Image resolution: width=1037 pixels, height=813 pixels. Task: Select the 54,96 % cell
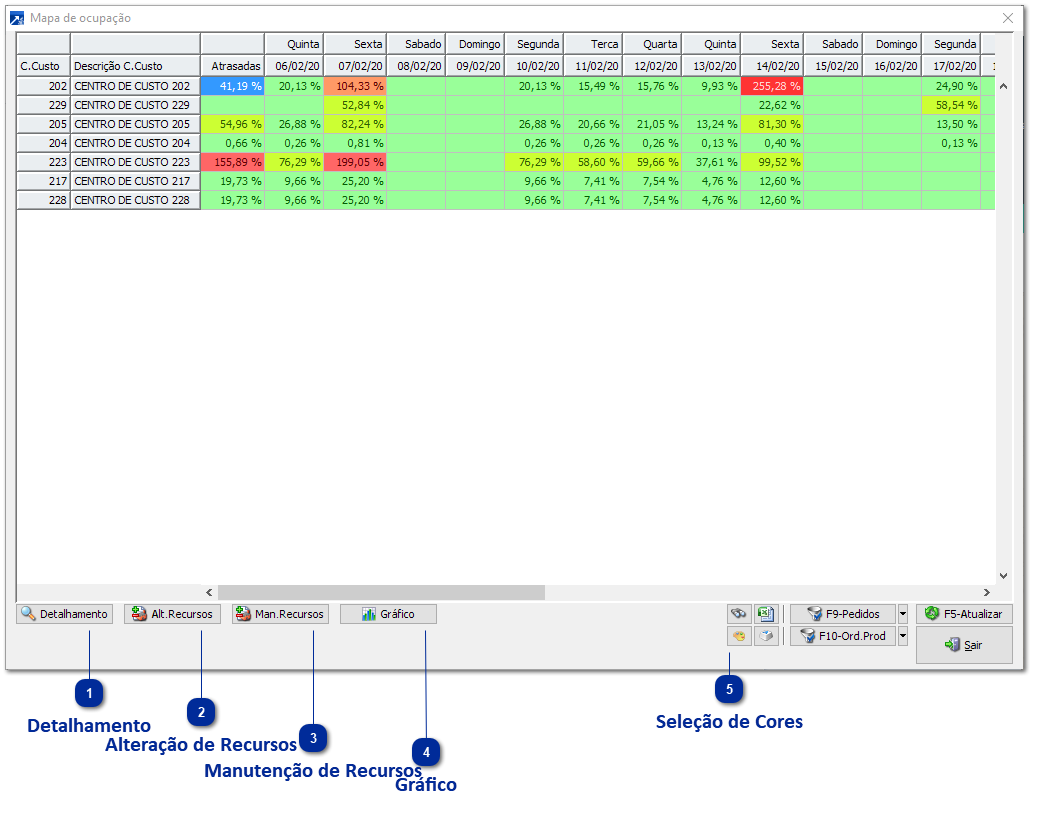point(233,124)
